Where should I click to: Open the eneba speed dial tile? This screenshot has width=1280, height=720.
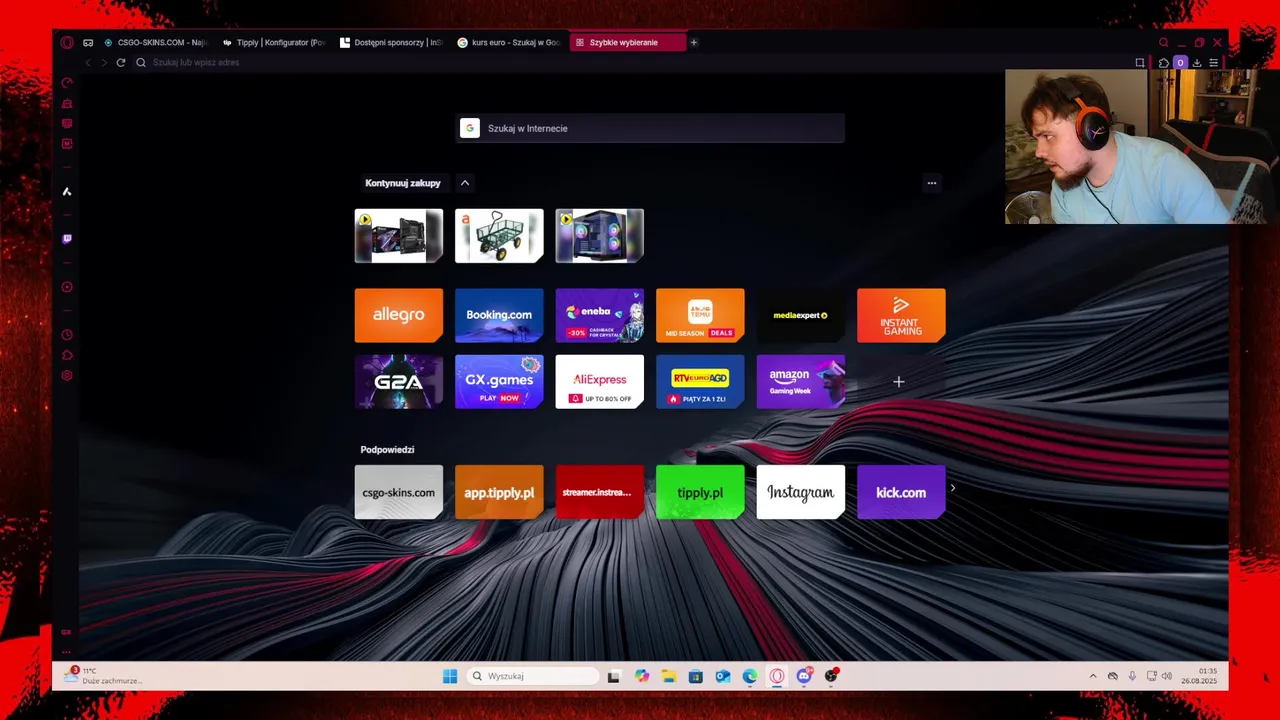600,315
